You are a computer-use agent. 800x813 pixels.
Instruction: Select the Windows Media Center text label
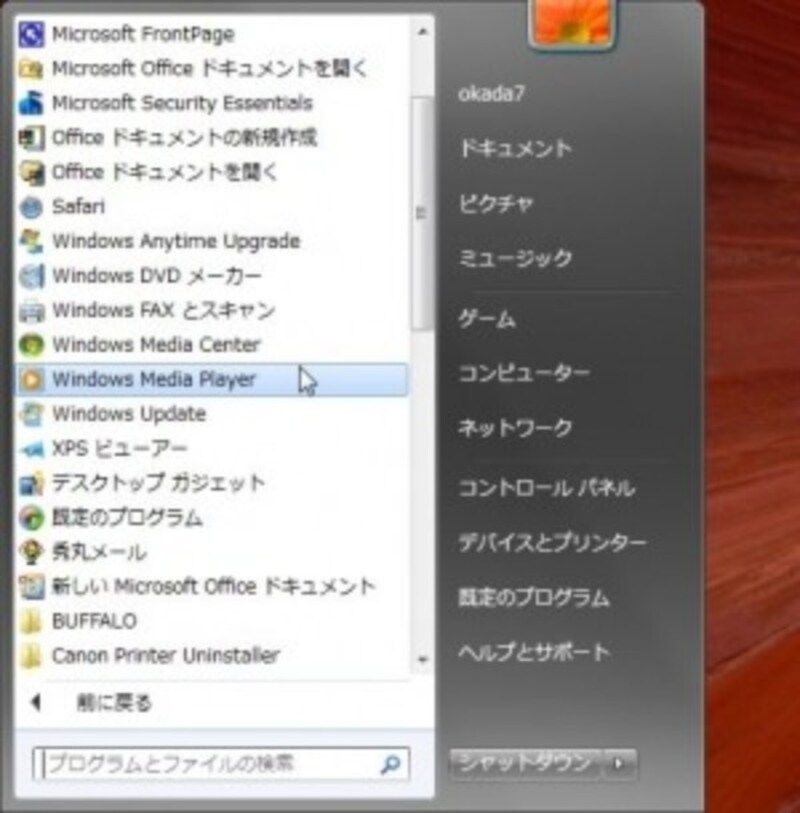(156, 345)
